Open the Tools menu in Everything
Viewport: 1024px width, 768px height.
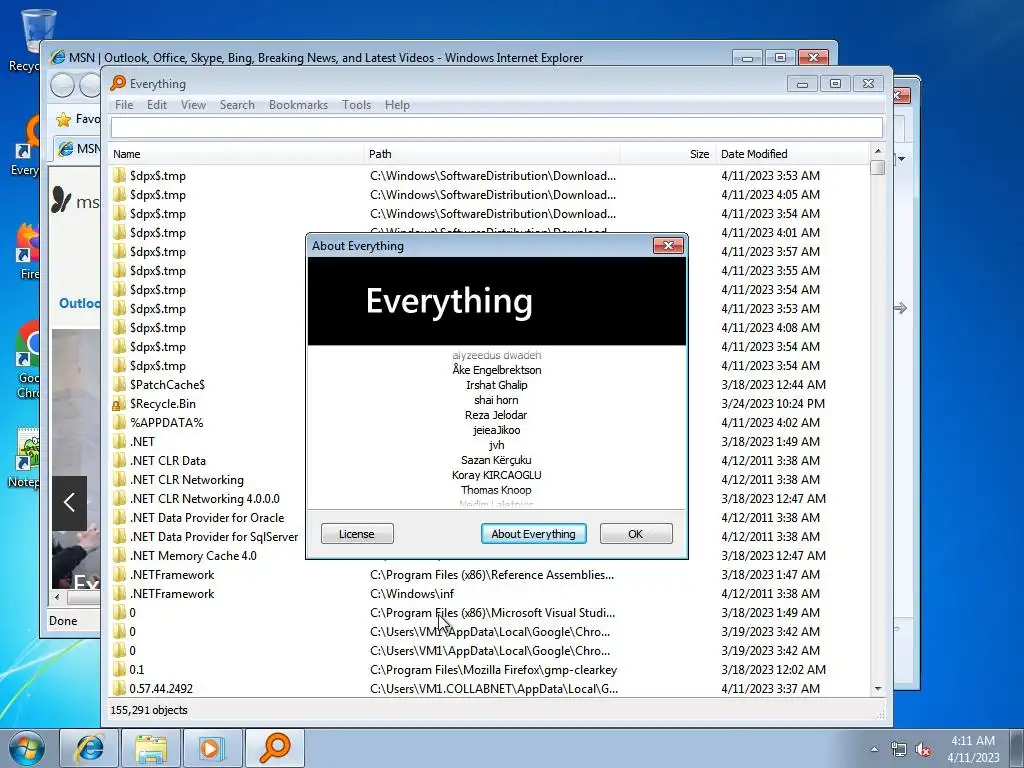(356, 104)
